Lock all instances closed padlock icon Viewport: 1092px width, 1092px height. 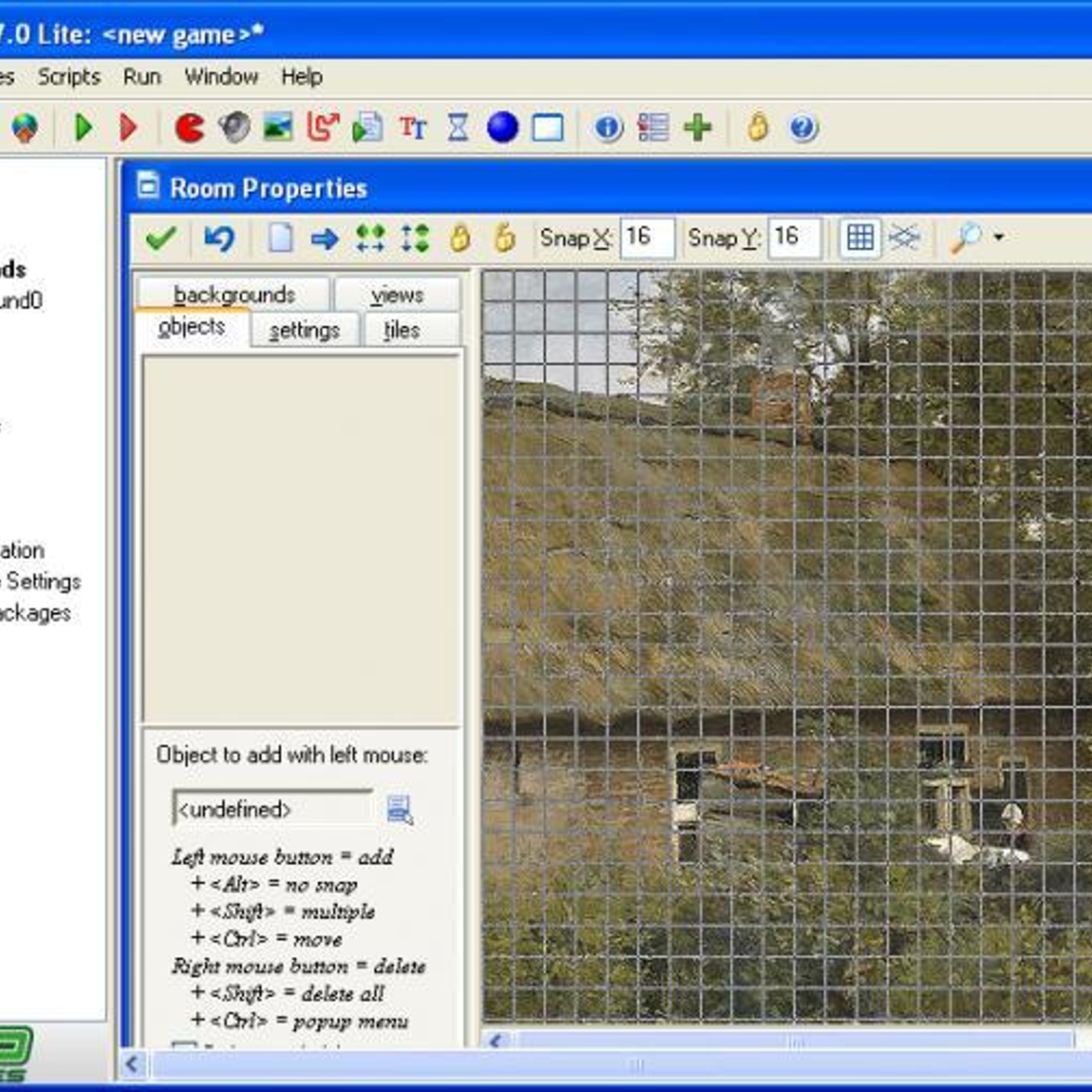click(460, 238)
